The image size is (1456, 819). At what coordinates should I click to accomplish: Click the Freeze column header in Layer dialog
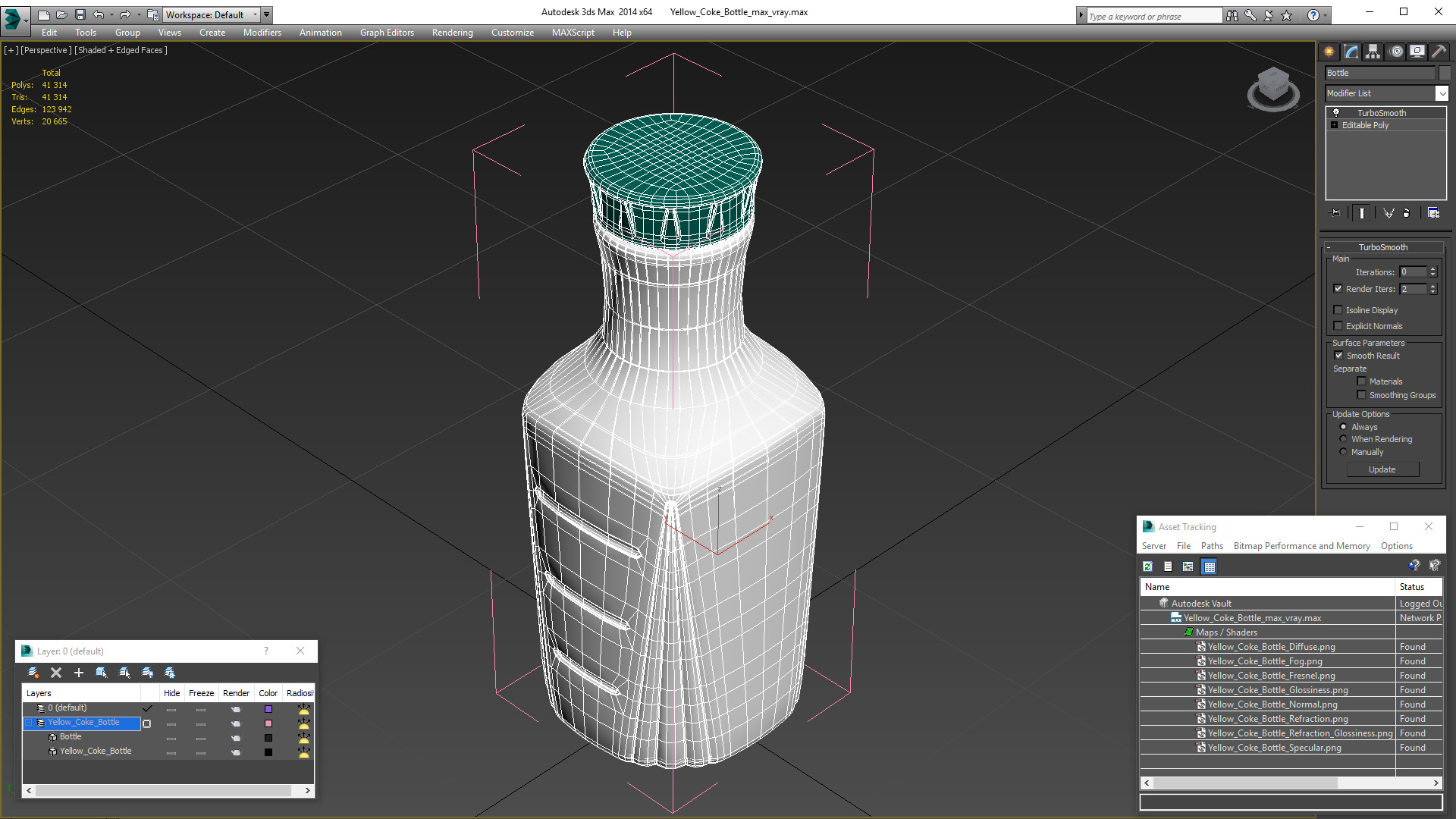201,693
